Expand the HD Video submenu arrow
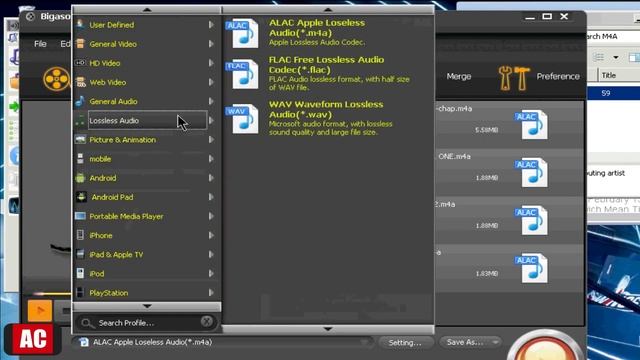The width and height of the screenshot is (640, 360). [211, 63]
